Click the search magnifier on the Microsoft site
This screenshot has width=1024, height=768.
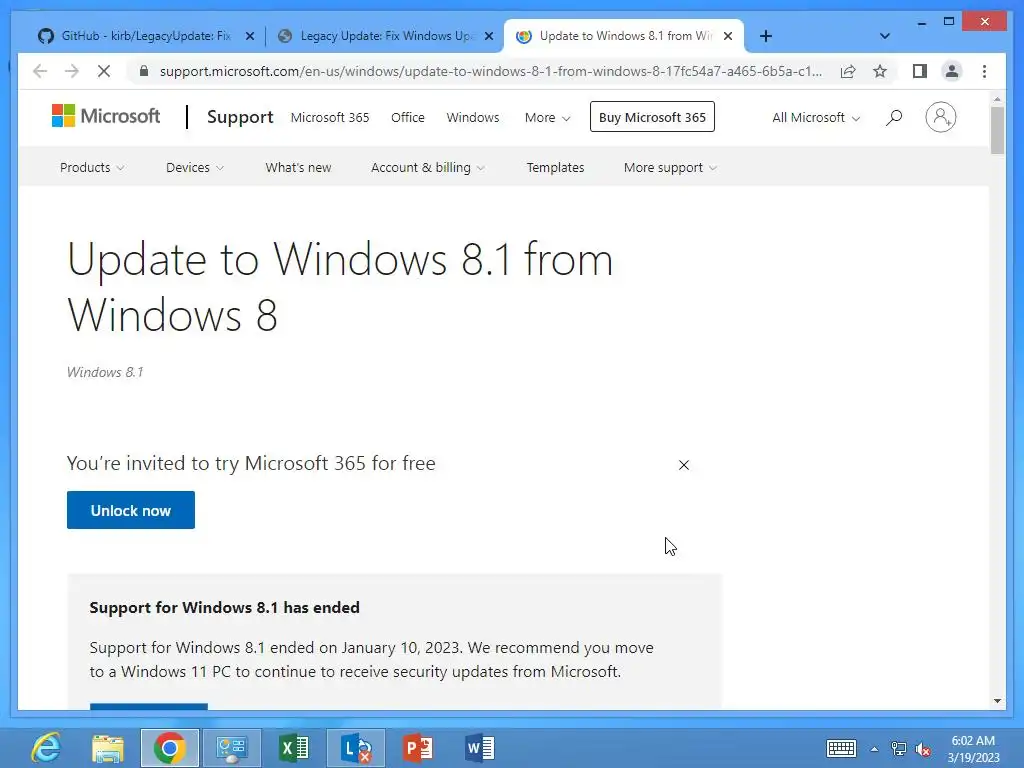click(894, 118)
